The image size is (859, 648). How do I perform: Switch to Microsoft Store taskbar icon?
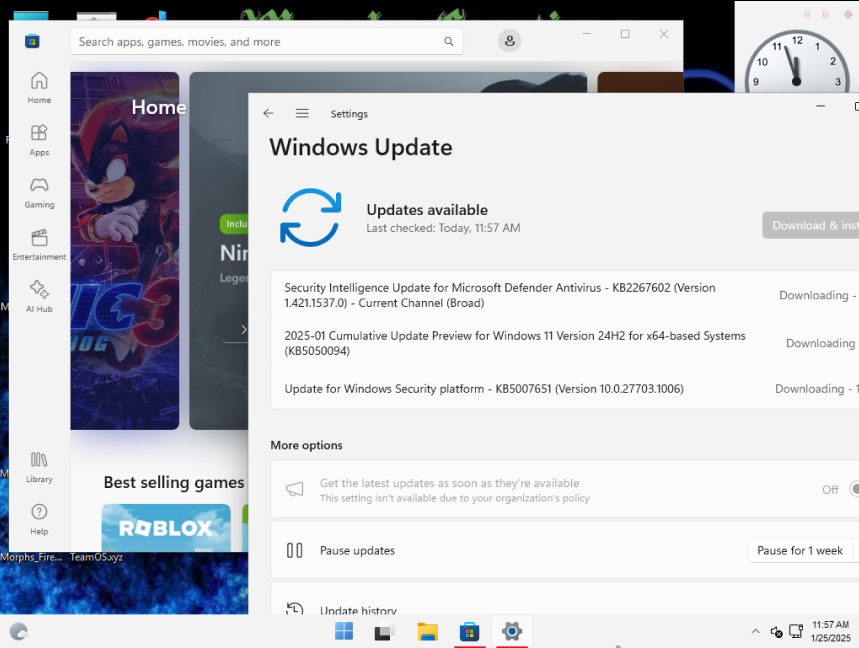pyautogui.click(x=469, y=632)
